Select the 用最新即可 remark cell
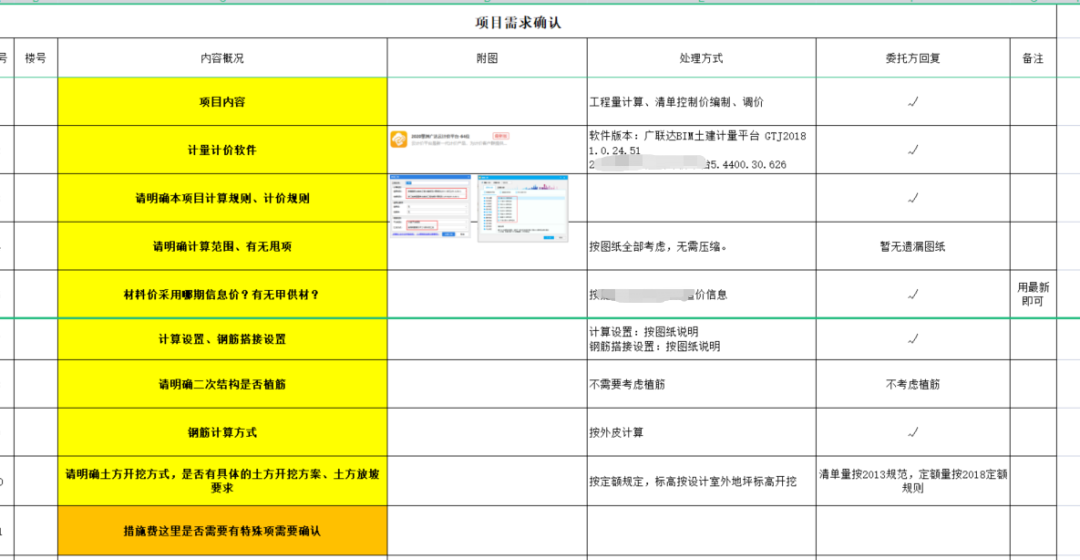The image size is (1080, 560). 1033,294
